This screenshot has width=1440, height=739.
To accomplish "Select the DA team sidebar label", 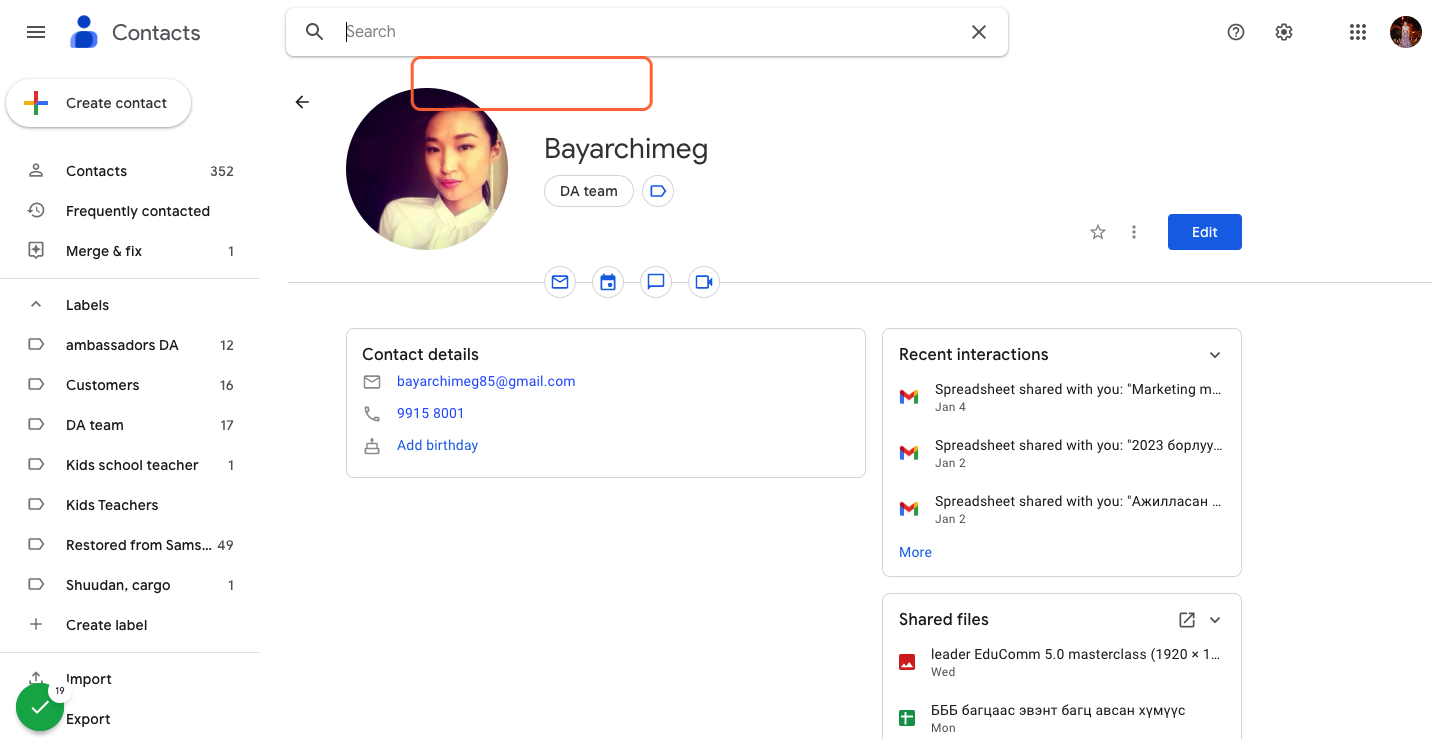I will (x=130, y=425).
